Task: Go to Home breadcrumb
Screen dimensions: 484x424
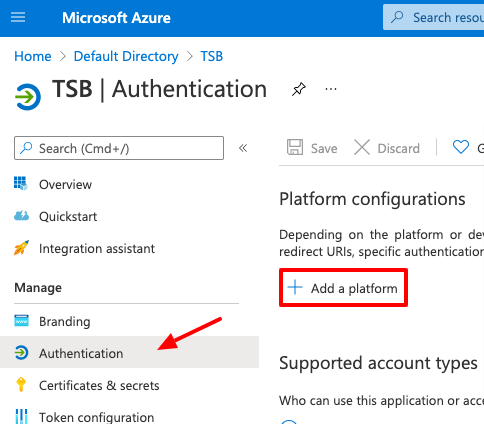Action: click(x=33, y=56)
